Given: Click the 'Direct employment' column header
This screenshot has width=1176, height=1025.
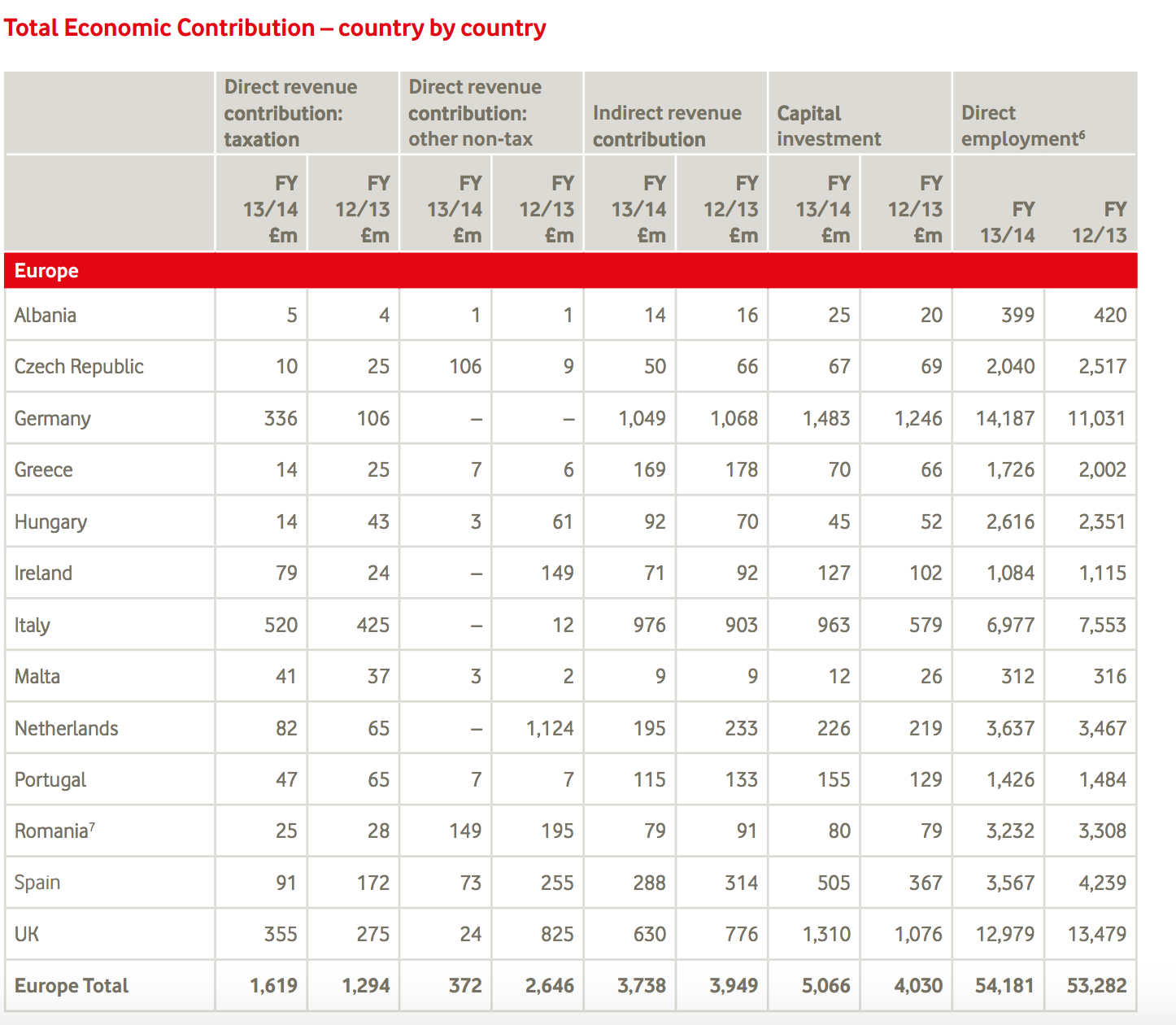Looking at the screenshot, I should [x=1022, y=126].
